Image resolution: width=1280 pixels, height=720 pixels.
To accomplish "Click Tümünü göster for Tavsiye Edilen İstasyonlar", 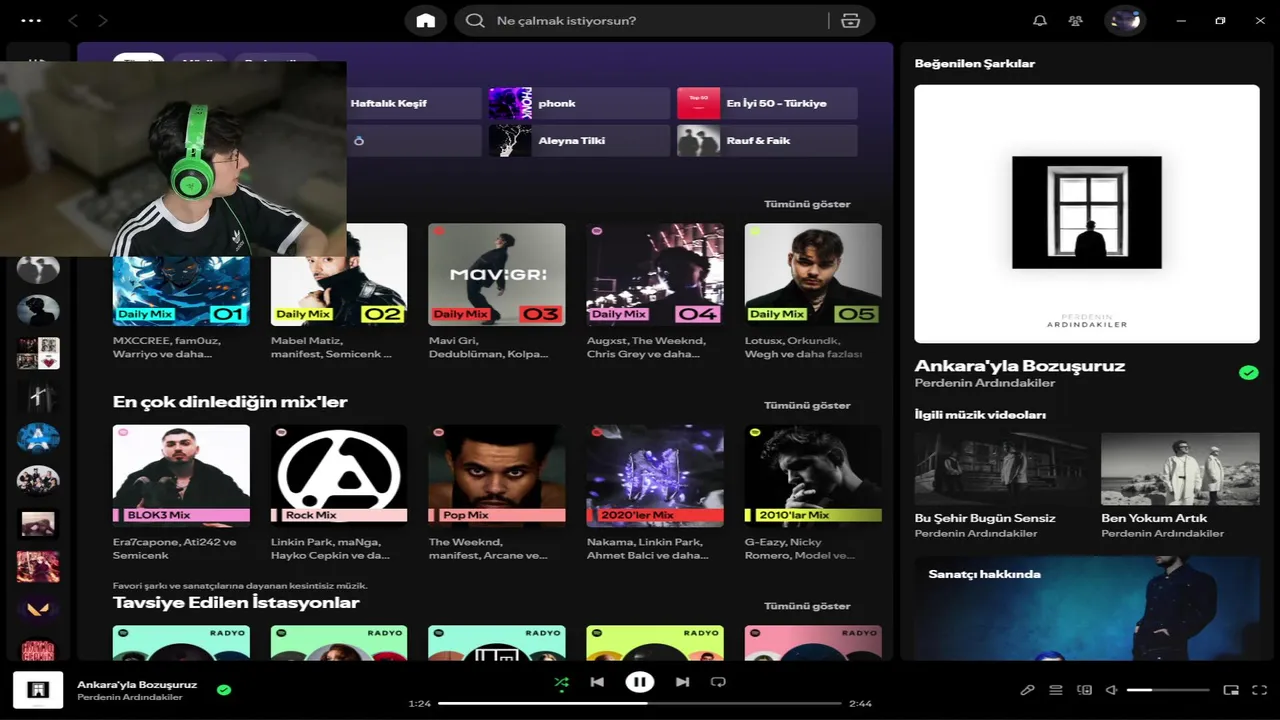I will coord(807,606).
